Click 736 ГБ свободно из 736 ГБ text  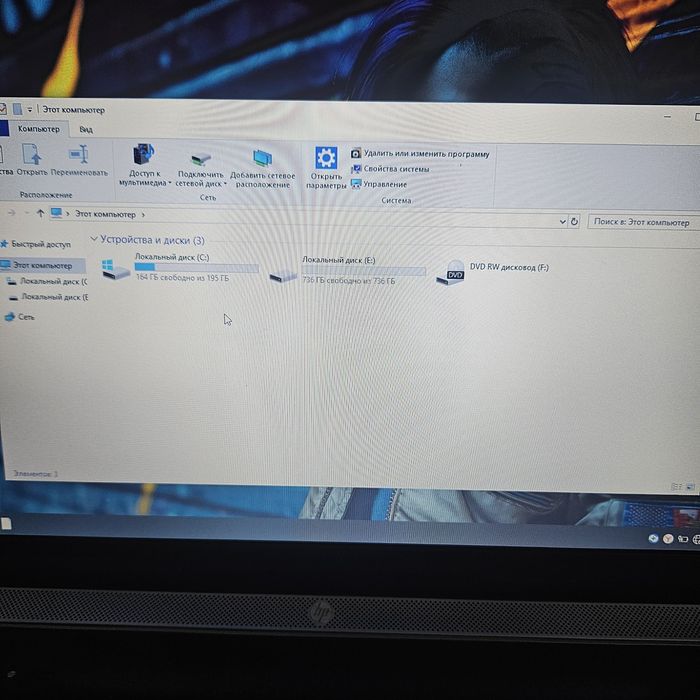pyautogui.click(x=349, y=281)
